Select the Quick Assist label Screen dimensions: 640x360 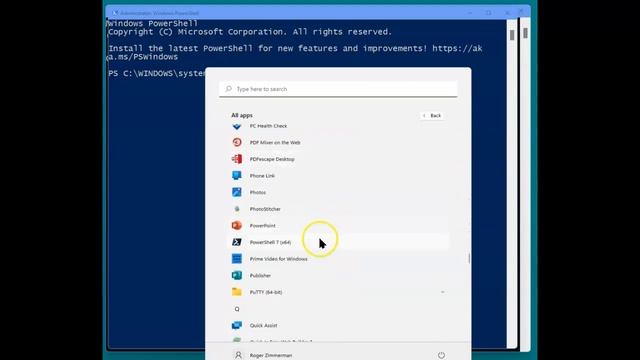pos(263,326)
